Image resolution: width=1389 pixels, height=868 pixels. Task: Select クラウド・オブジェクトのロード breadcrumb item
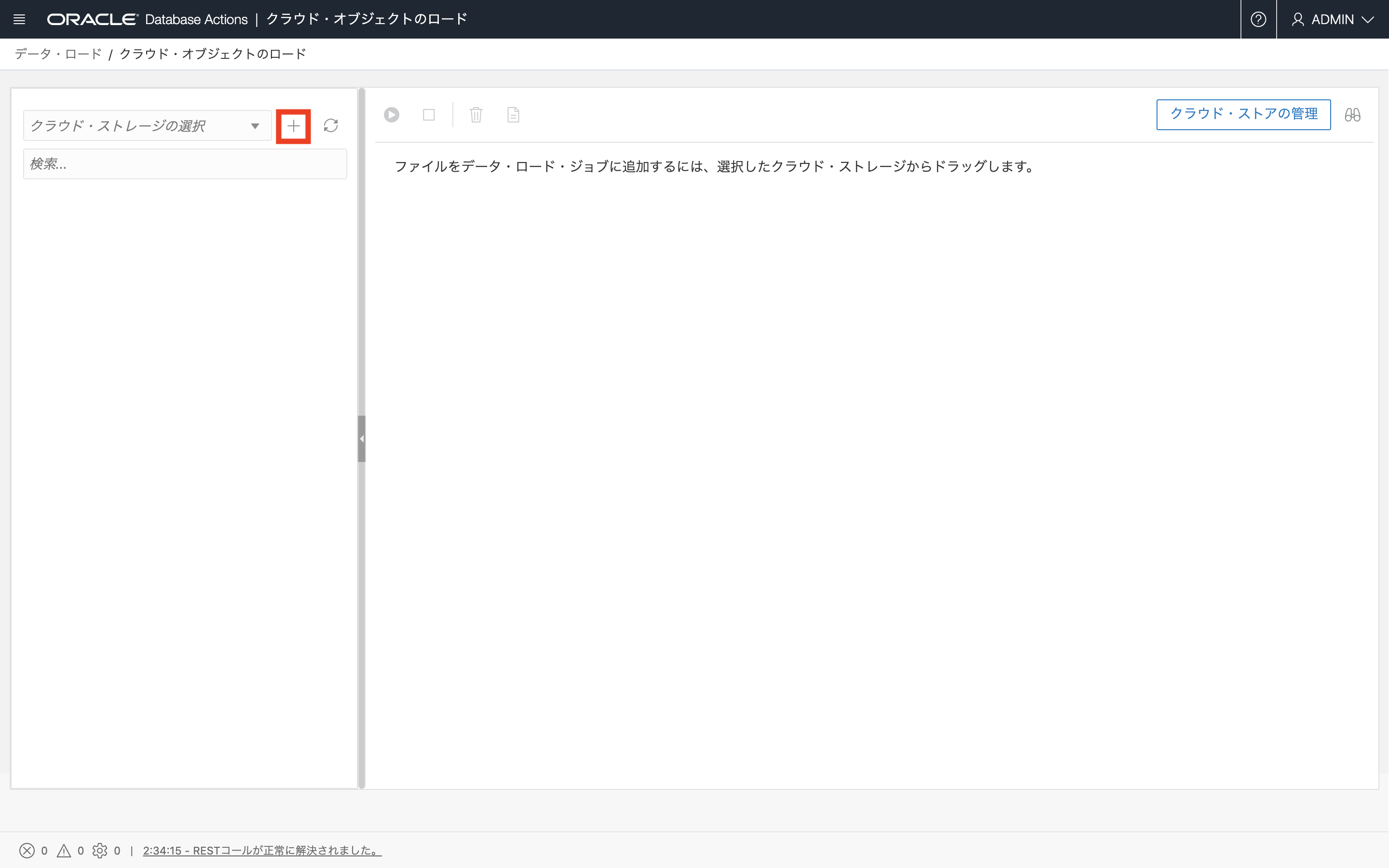213,54
